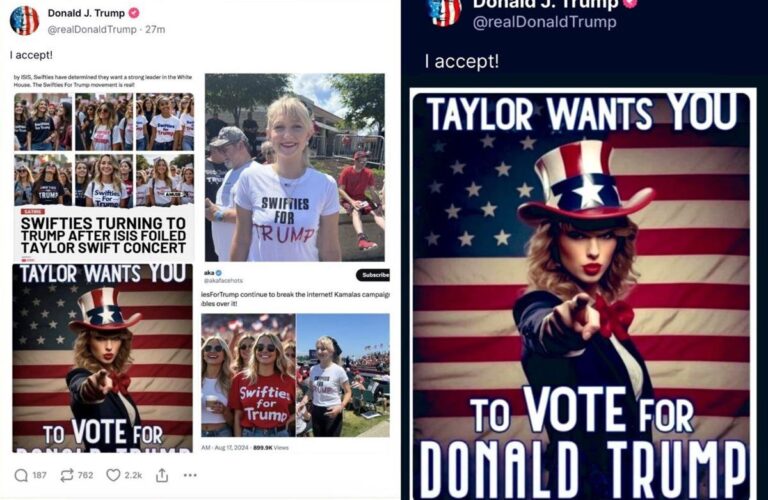
Task: Open the @realDonaldTrump handle in dark post
Action: coord(544,22)
